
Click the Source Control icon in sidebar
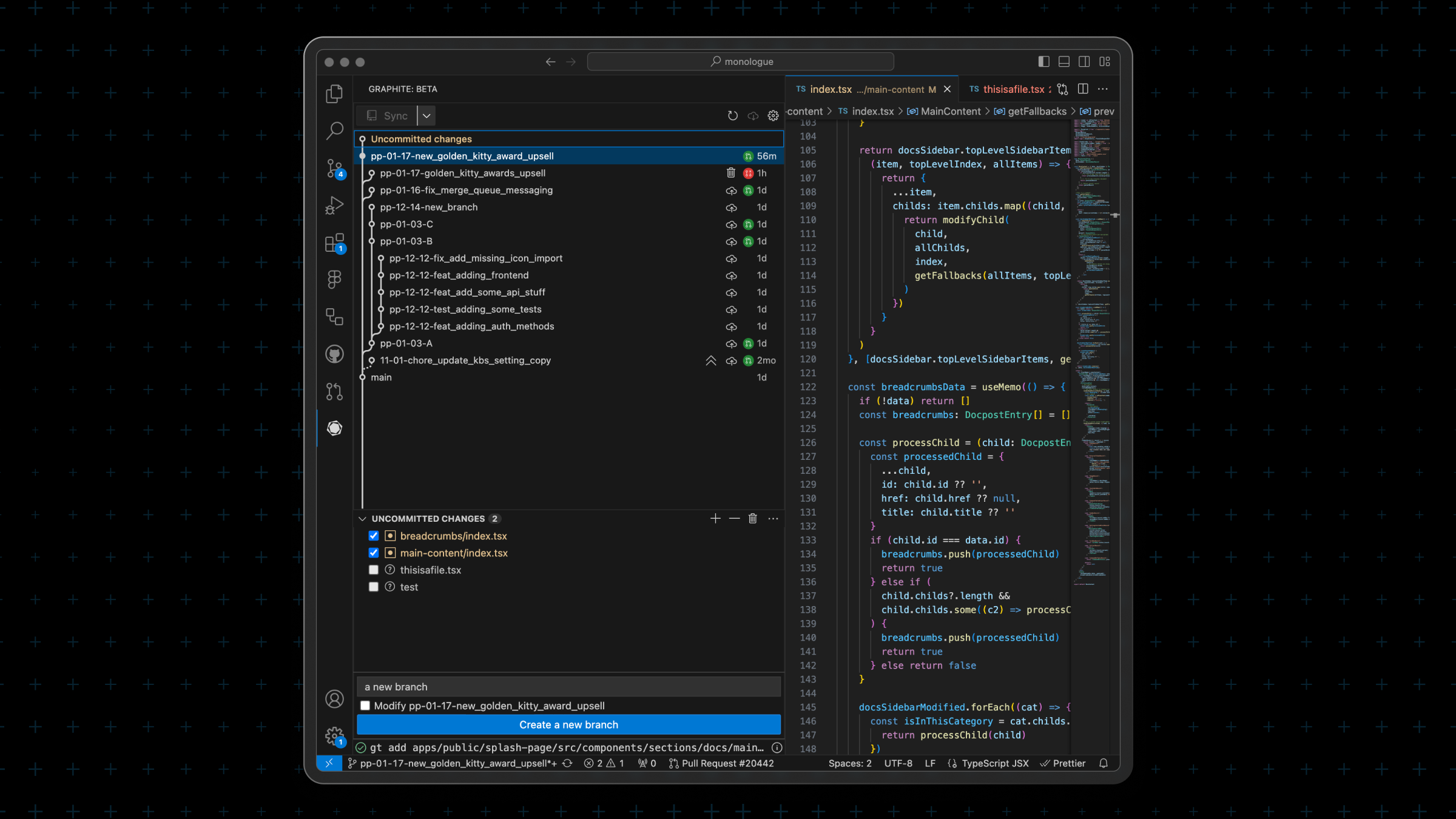click(334, 167)
